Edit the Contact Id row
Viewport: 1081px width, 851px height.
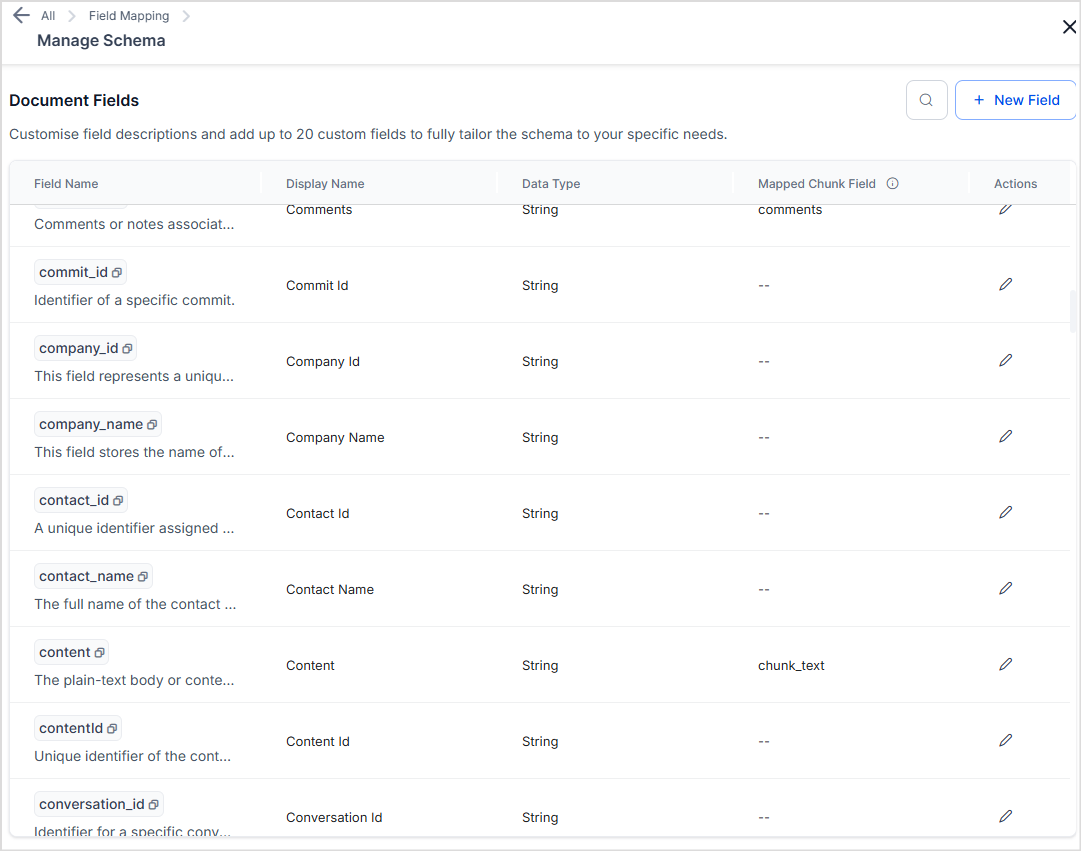[x=1005, y=512]
